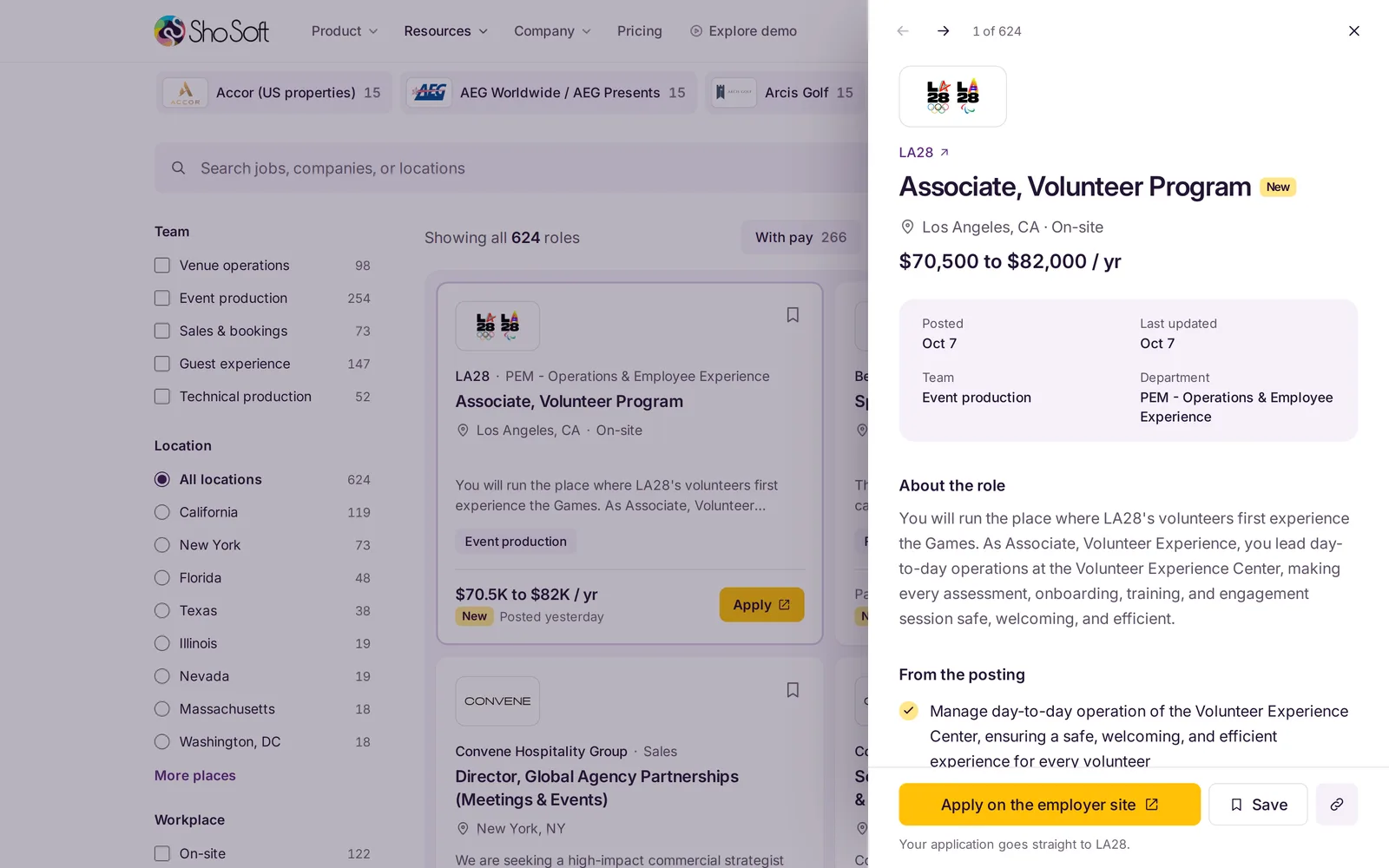Image resolution: width=1389 pixels, height=868 pixels.
Task: Click Apply on the employer site
Action: [1050, 805]
